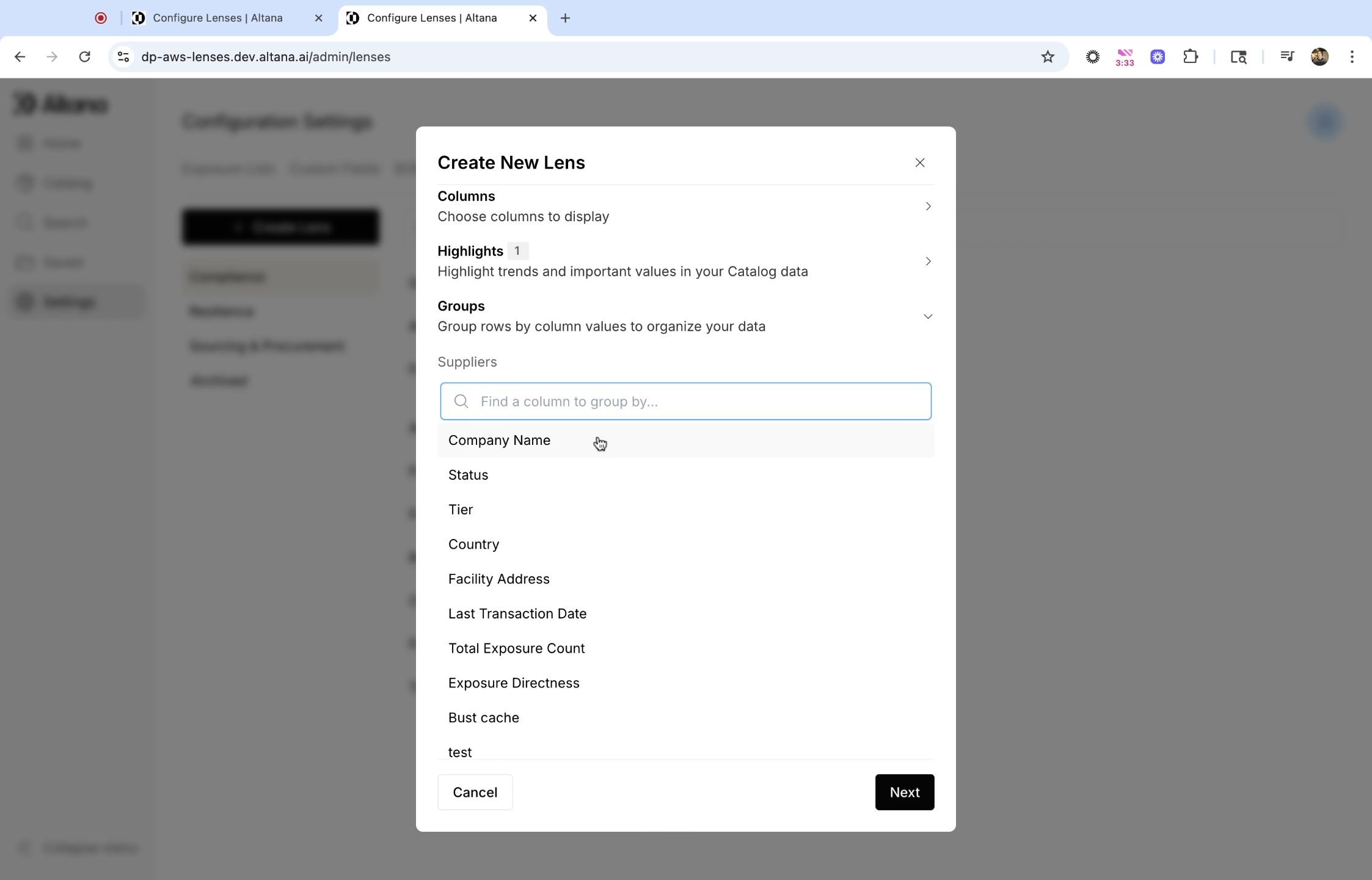Reload the page
This screenshot has width=1372, height=880.
[x=85, y=57]
